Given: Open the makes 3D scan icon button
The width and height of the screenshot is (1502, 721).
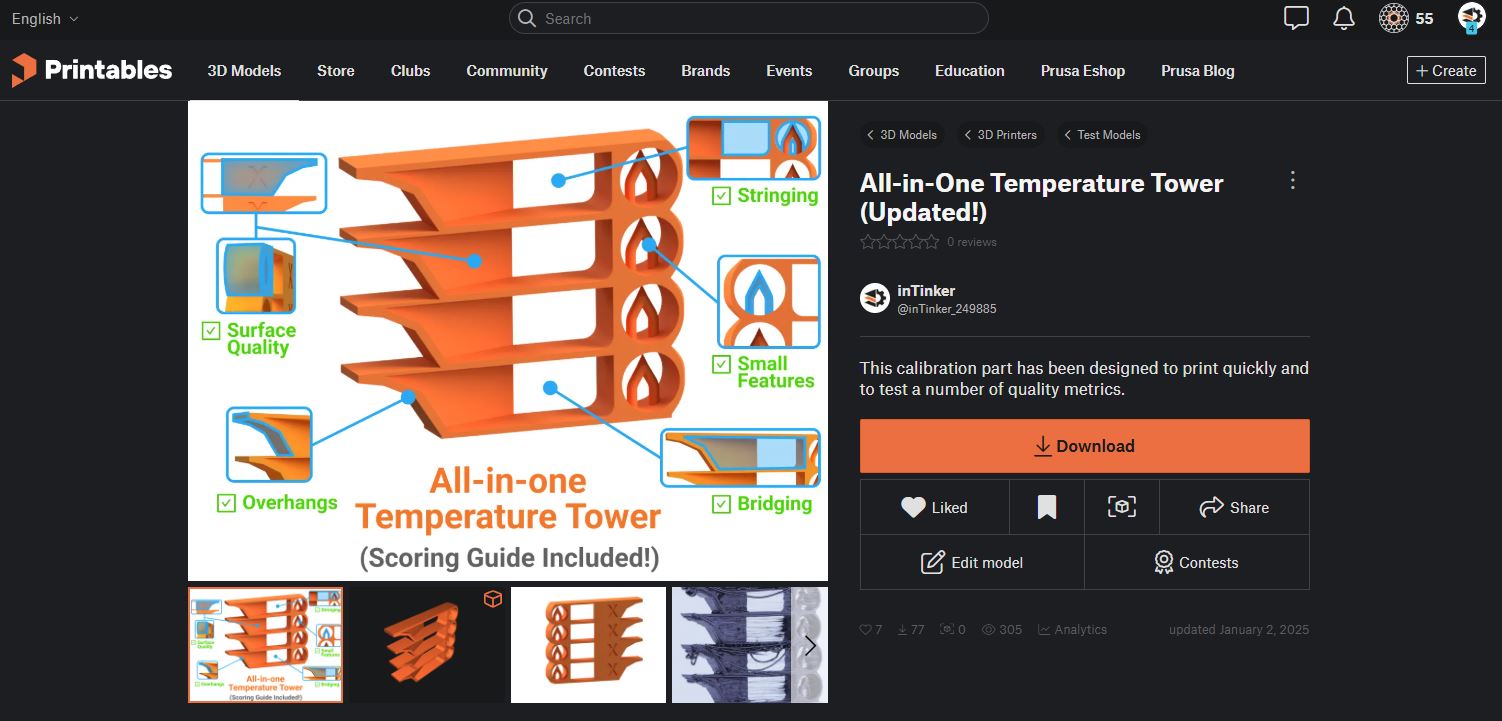Looking at the screenshot, I should pos(1122,507).
